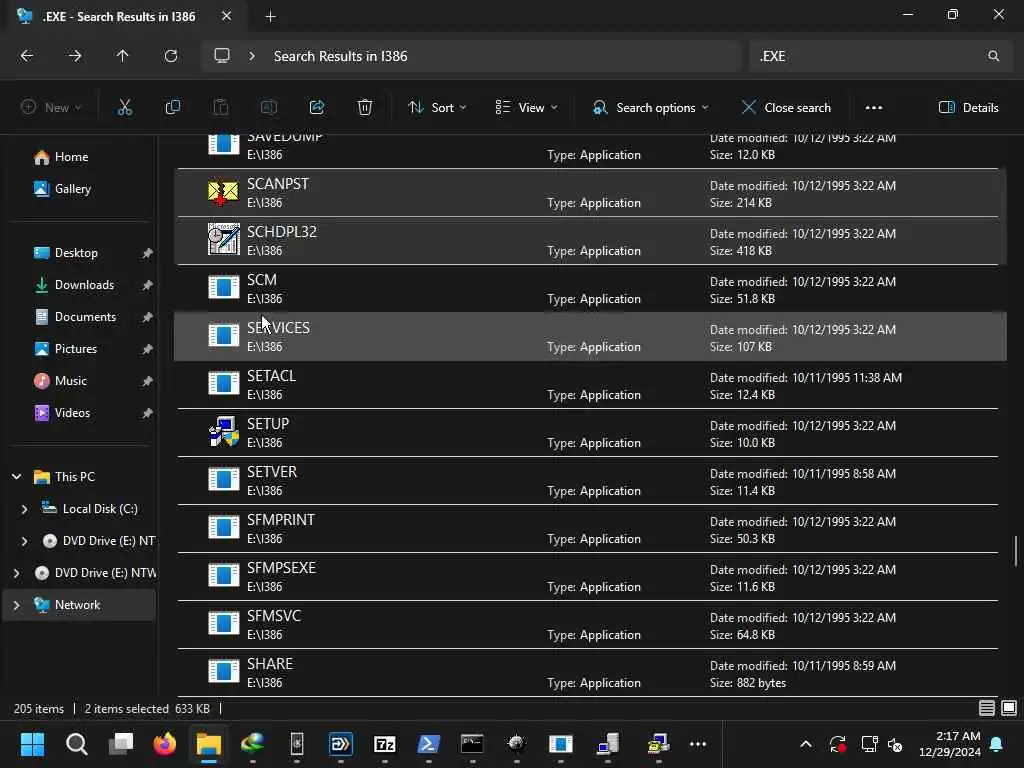Cut the selected items with the scissors icon
The image size is (1024, 768).
click(124, 107)
